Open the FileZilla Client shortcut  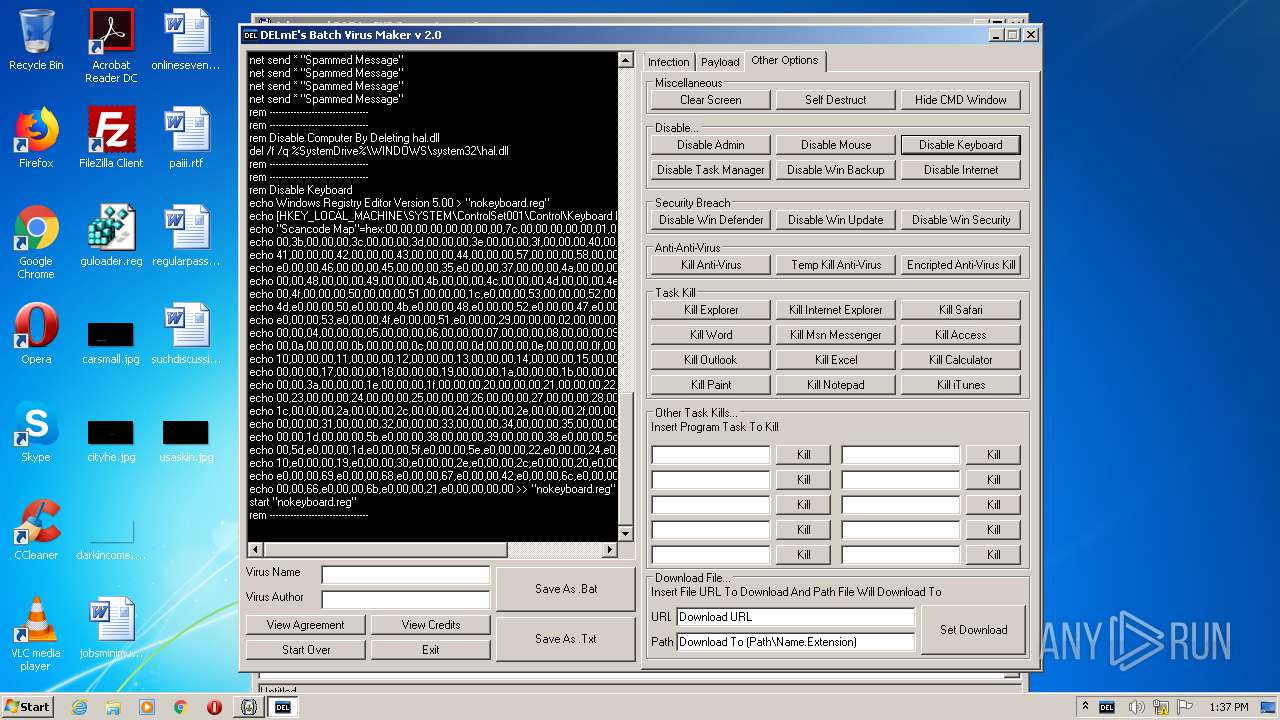click(x=111, y=138)
